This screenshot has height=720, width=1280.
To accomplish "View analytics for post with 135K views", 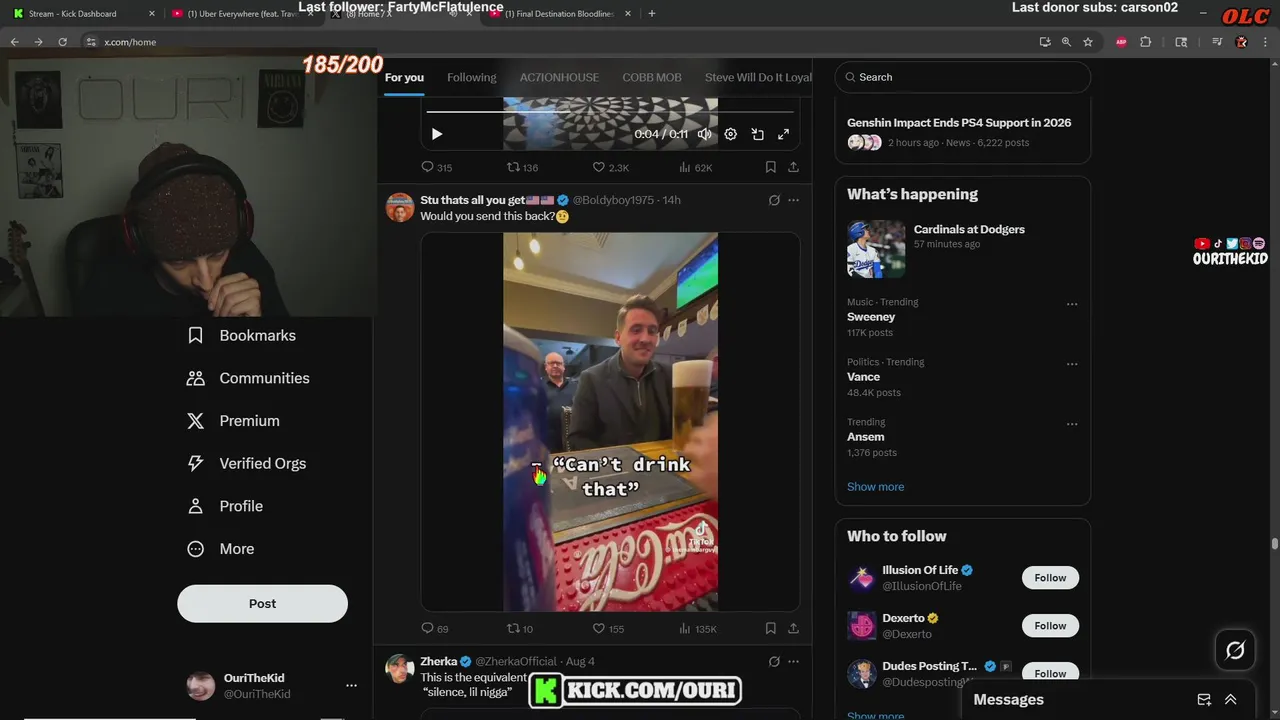I will (698, 628).
